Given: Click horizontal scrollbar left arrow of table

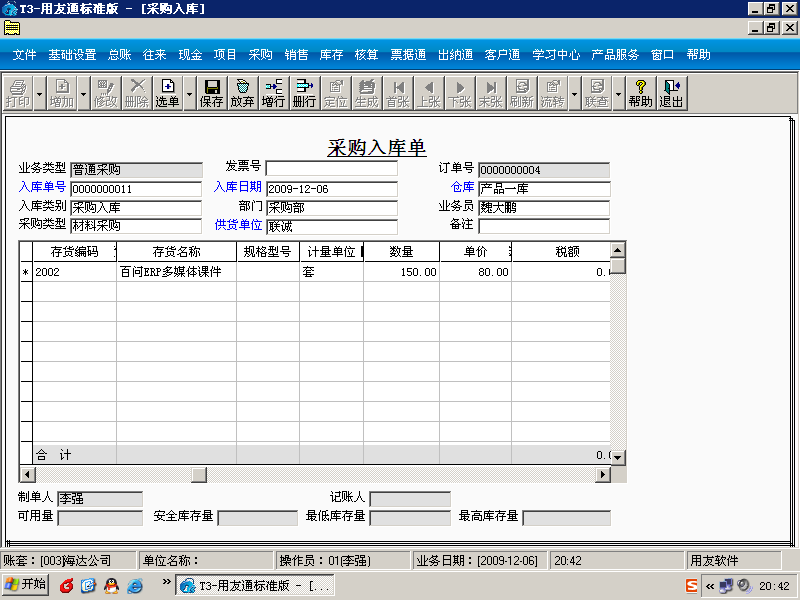Looking at the screenshot, I should 28,474.
